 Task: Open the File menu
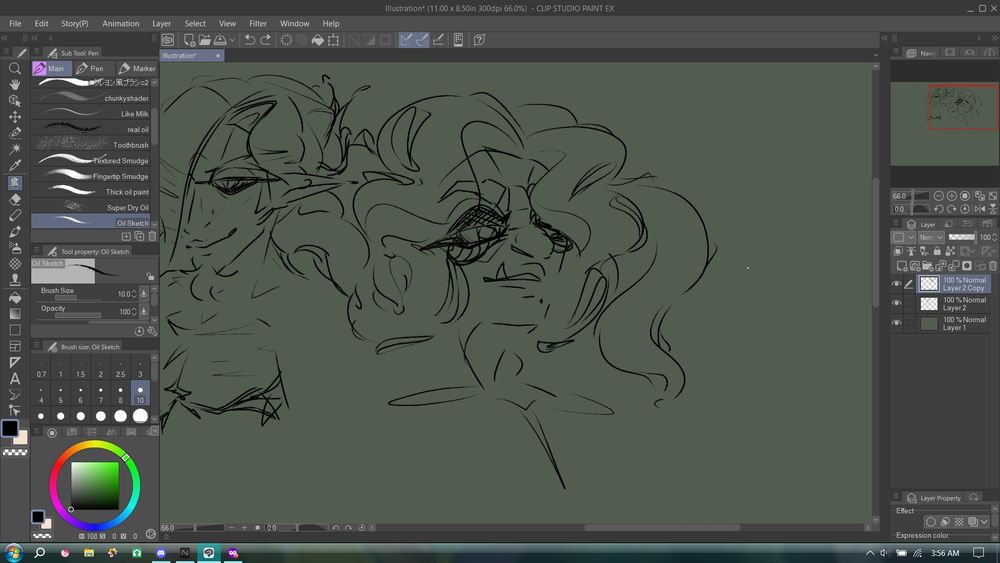click(15, 24)
